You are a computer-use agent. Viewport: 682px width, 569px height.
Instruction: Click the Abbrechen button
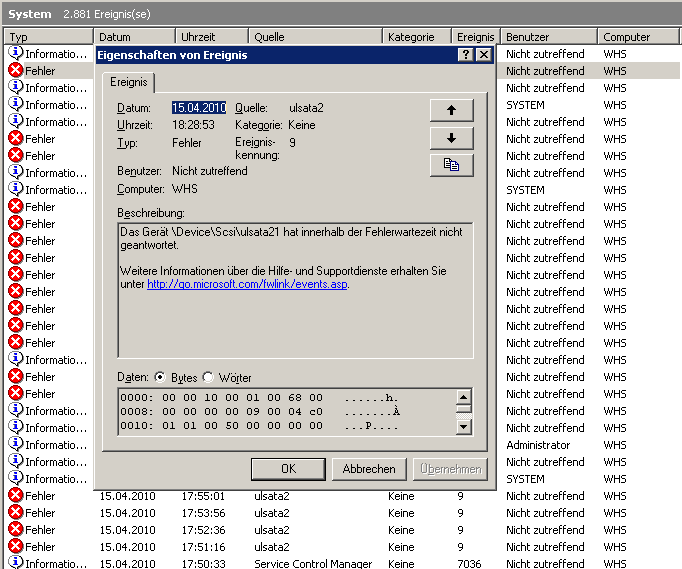tap(369, 469)
